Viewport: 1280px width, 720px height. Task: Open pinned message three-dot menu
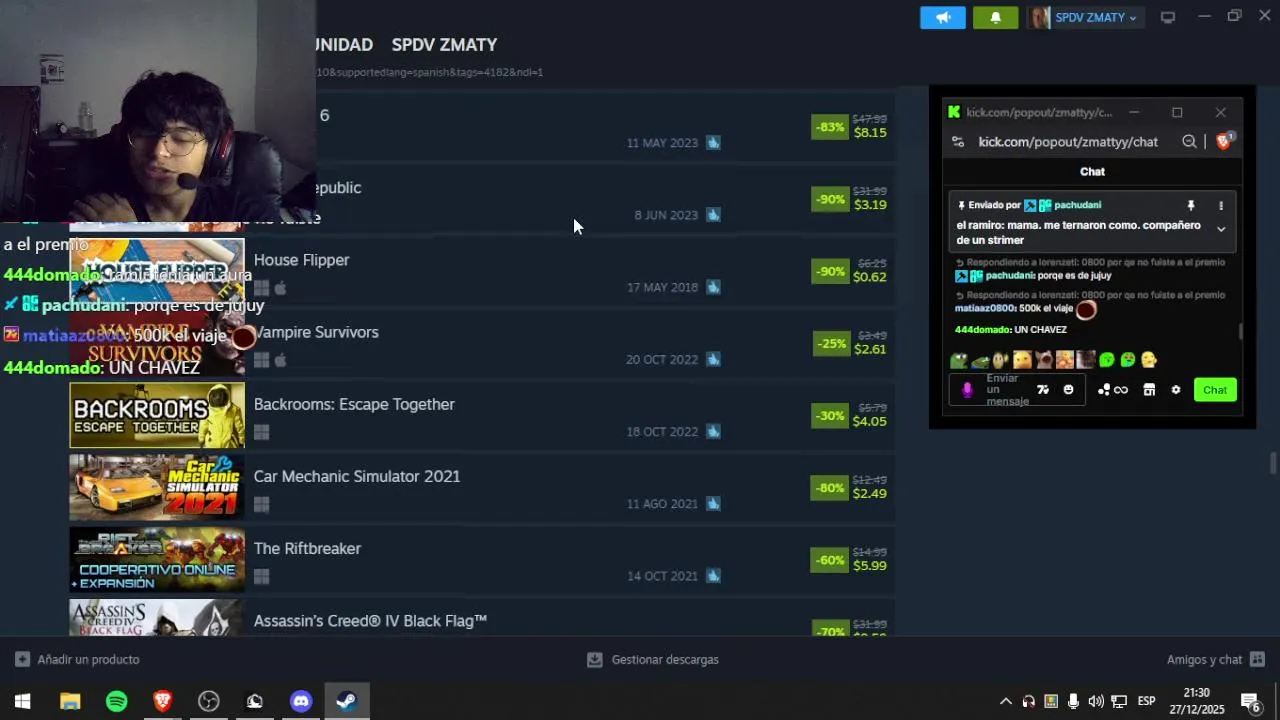(x=1221, y=205)
